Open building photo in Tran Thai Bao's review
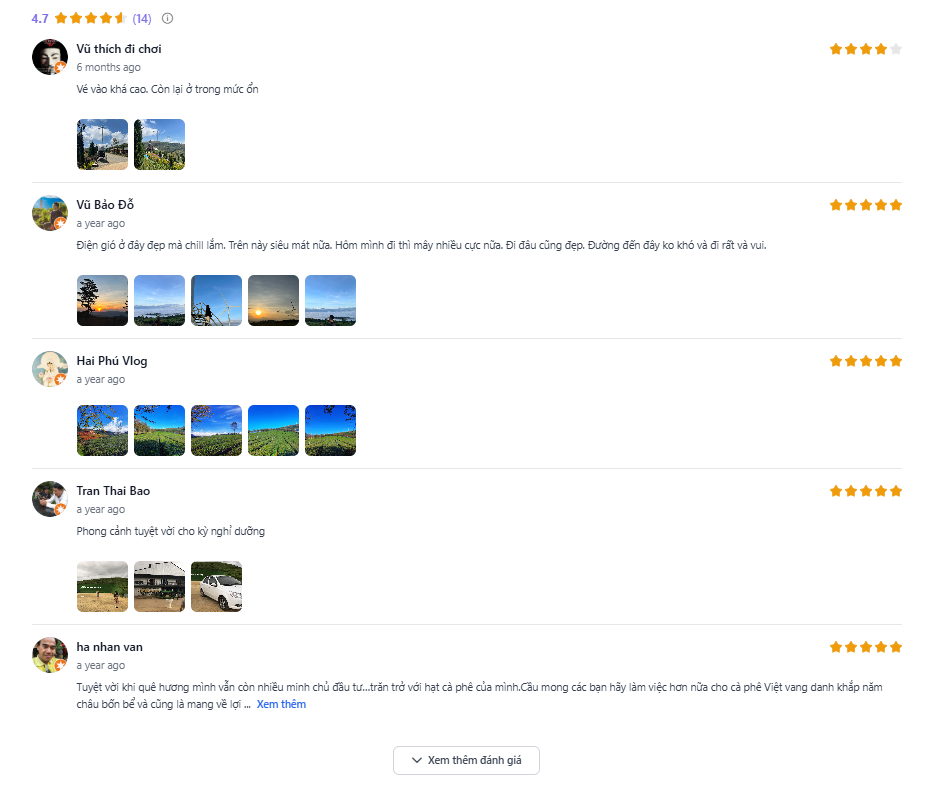 (x=159, y=587)
